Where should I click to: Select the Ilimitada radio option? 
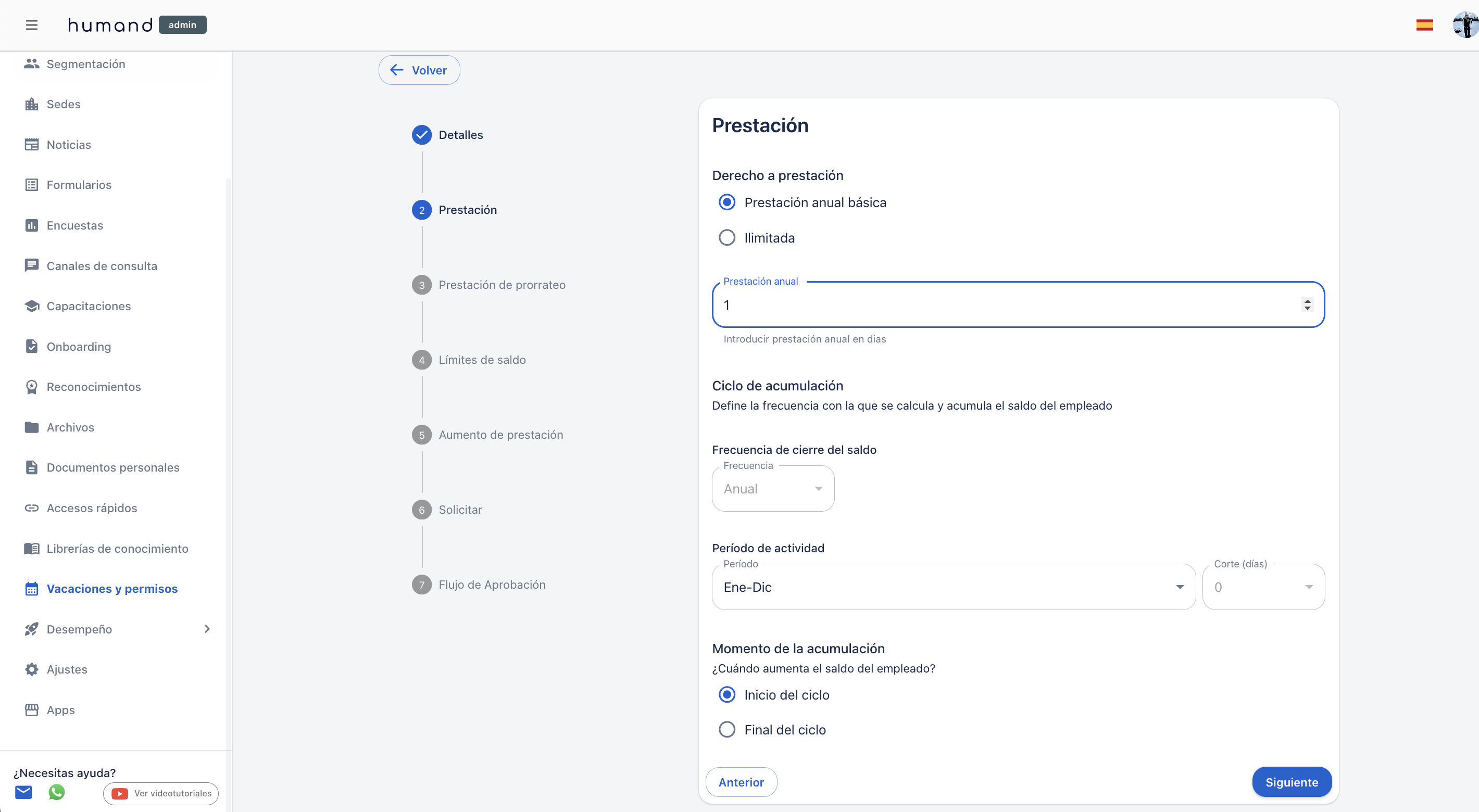click(727, 237)
